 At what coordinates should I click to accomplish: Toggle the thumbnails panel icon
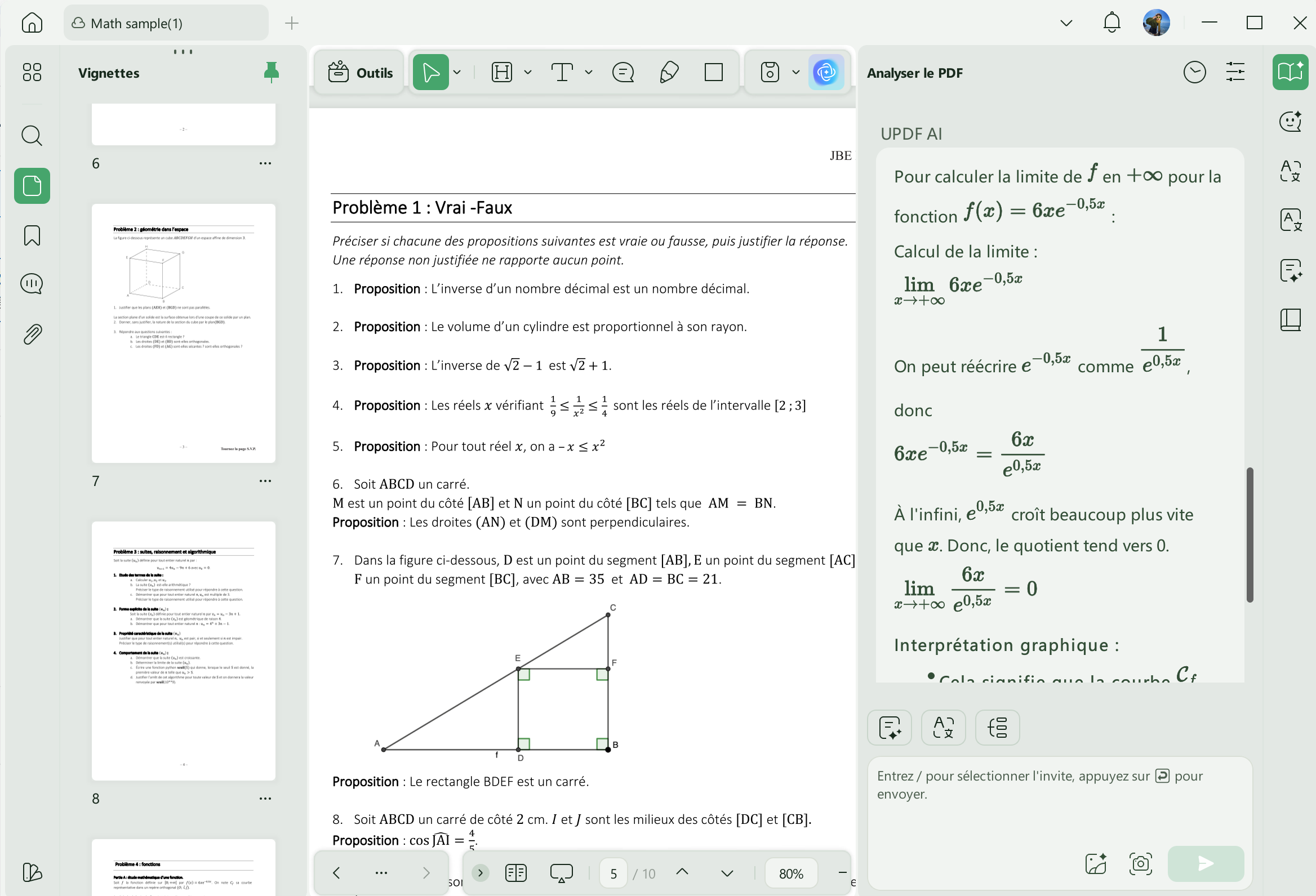click(x=32, y=186)
